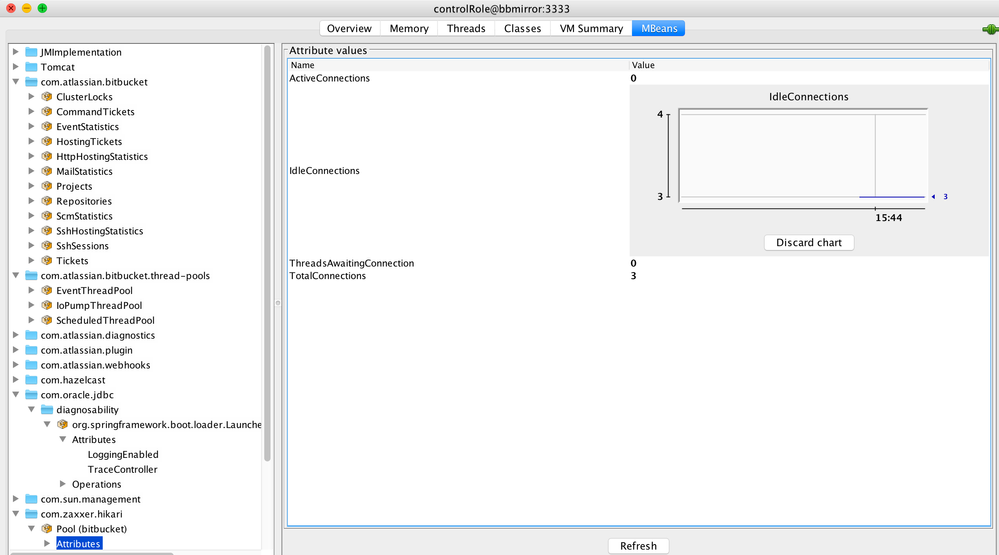
Task: Click the SshHostingStatistics MBean icon
Action: click(47, 231)
